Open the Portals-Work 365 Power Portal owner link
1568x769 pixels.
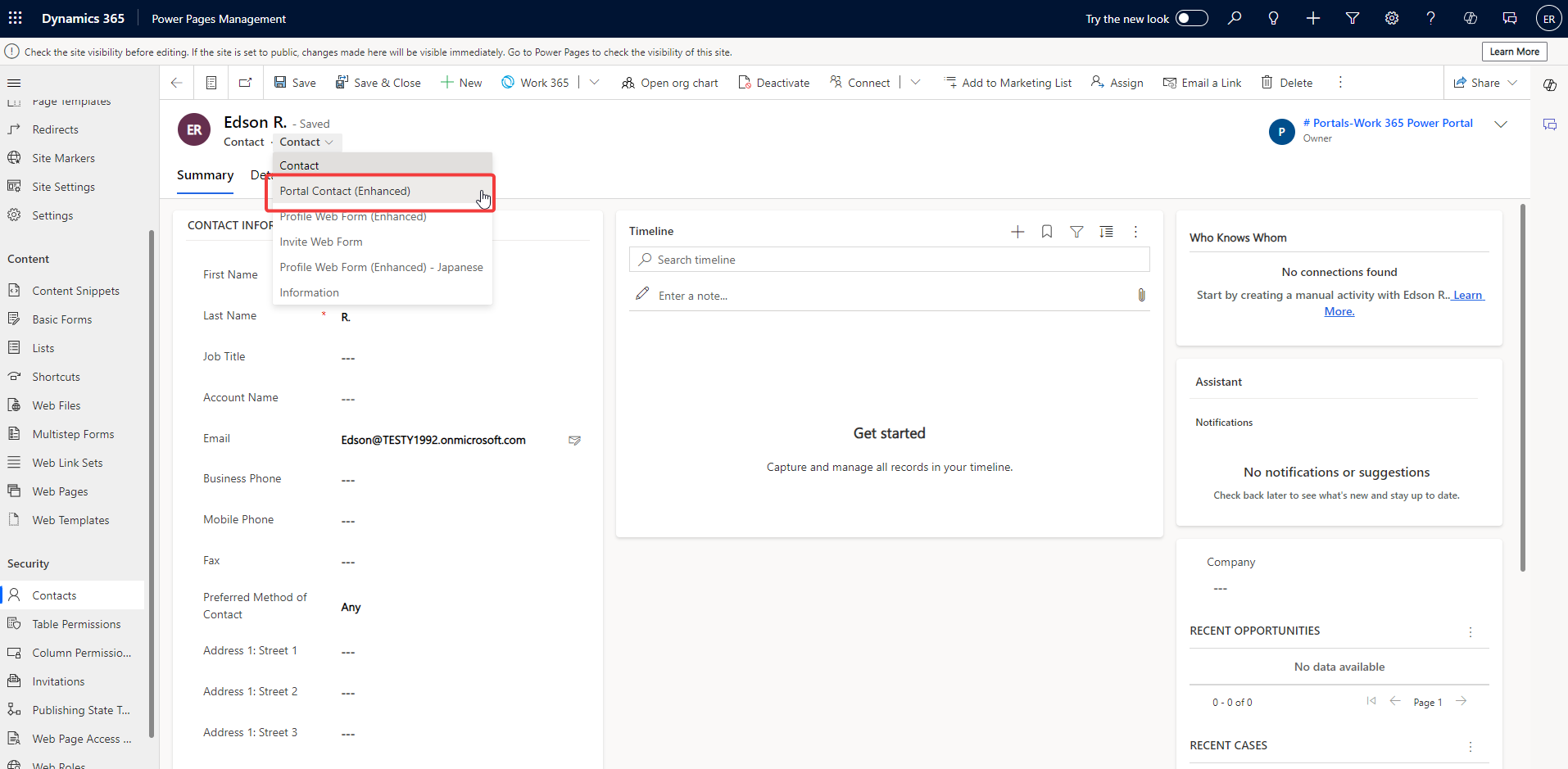coord(1388,123)
